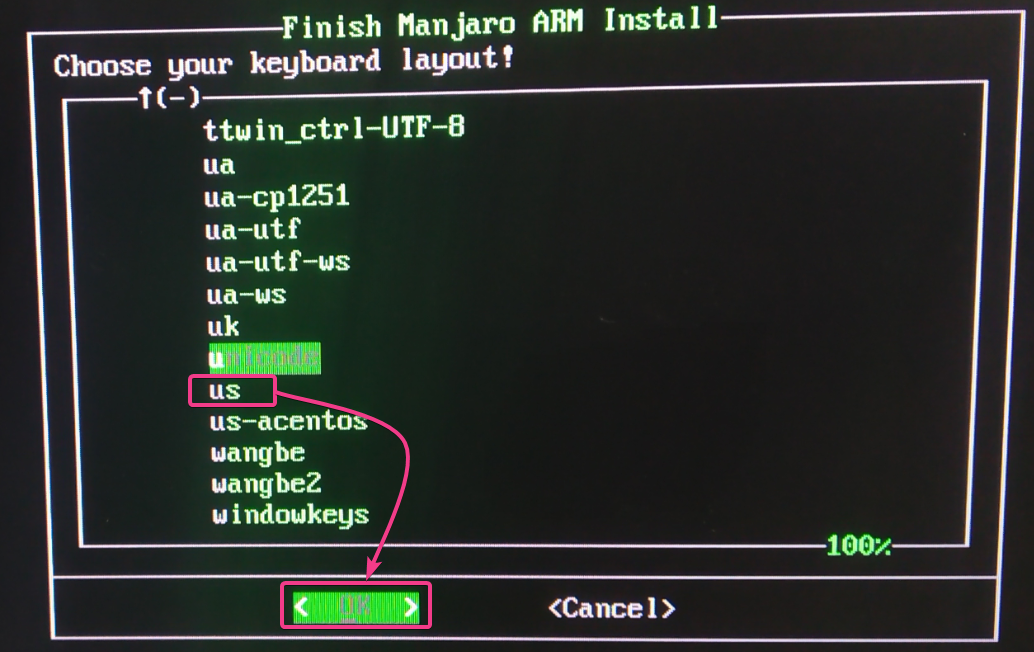Select the windowkeys layout
The height and width of the screenshot is (652, 1034).
pyautogui.click(x=290, y=515)
